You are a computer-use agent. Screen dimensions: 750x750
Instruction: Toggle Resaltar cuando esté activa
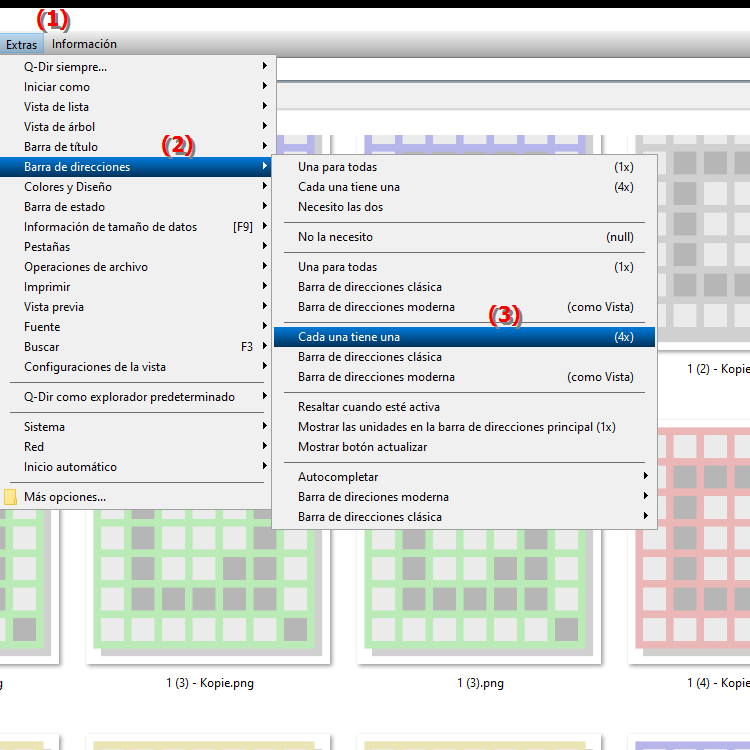point(464,407)
